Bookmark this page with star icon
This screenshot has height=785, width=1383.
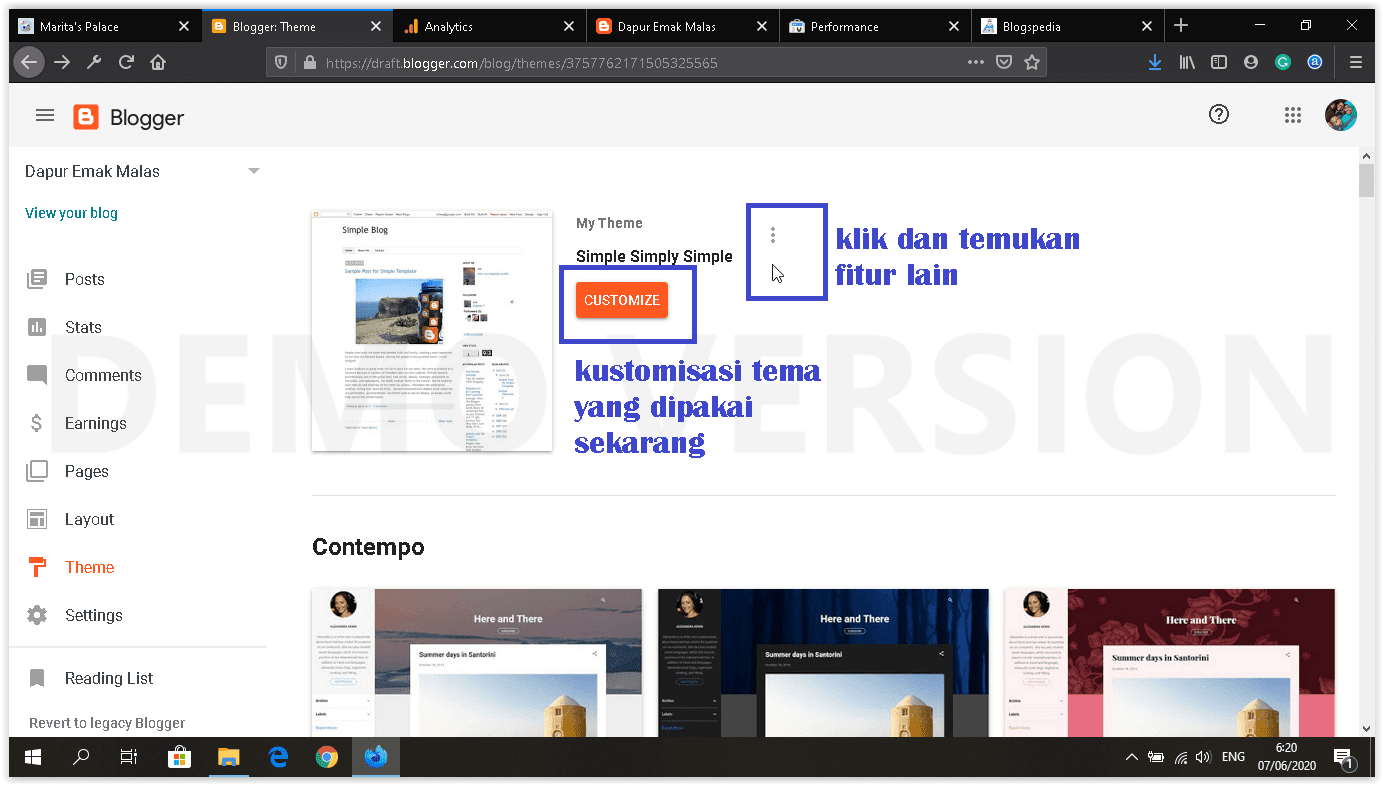(x=1032, y=62)
